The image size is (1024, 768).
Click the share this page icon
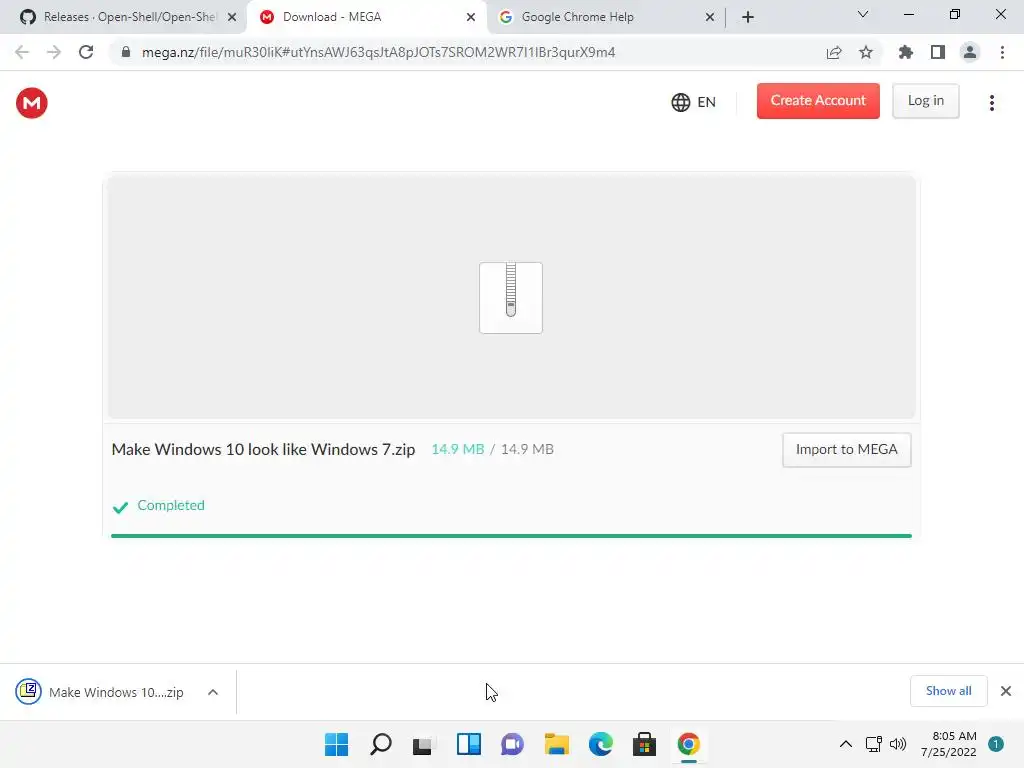click(x=834, y=52)
